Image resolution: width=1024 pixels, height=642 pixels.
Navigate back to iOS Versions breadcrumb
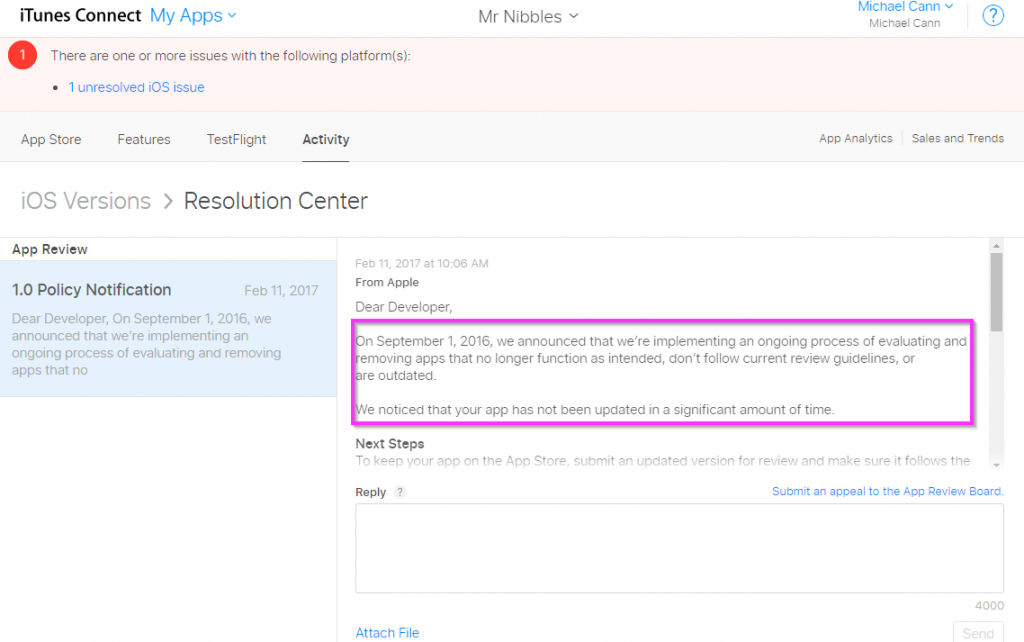(x=86, y=200)
